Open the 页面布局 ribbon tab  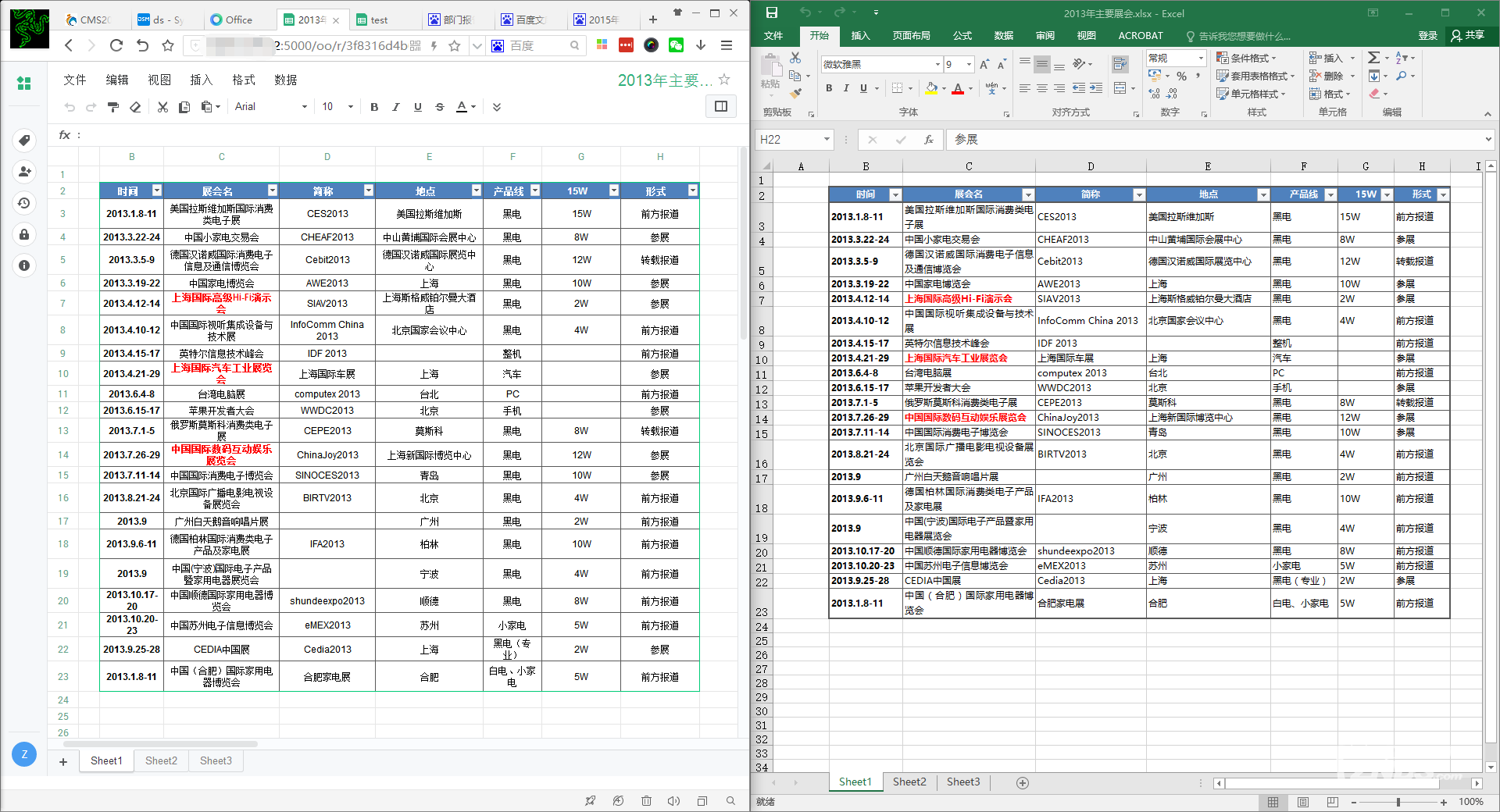click(x=911, y=36)
